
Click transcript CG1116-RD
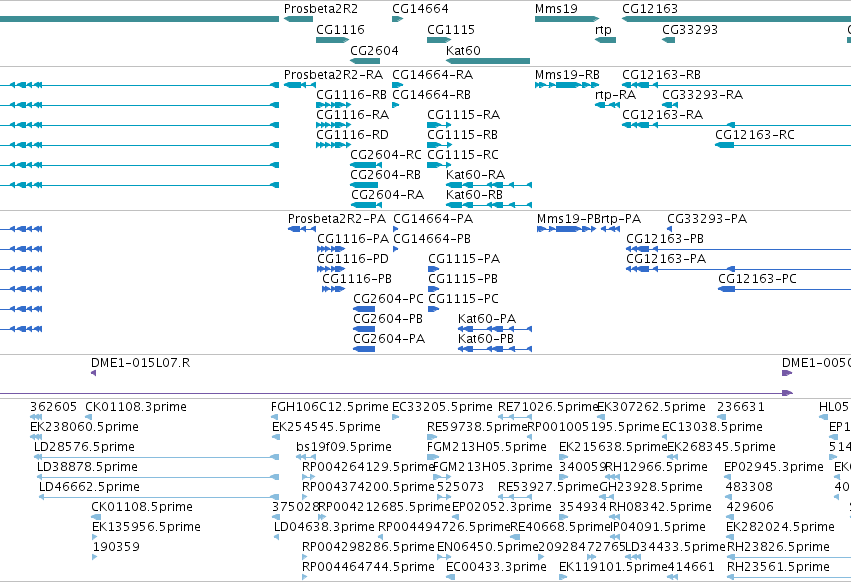(x=352, y=135)
